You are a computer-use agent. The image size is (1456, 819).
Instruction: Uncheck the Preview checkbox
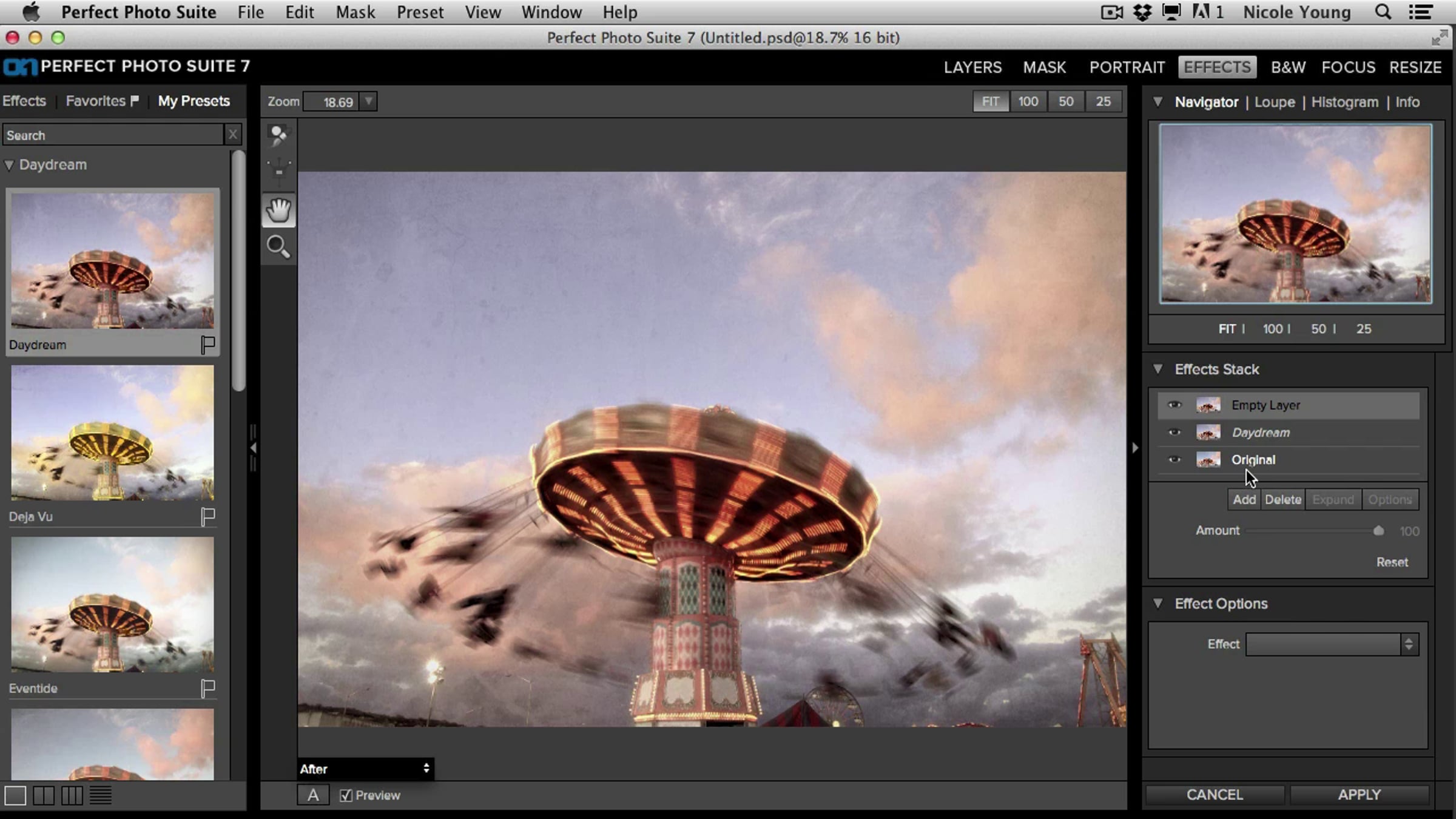(346, 795)
